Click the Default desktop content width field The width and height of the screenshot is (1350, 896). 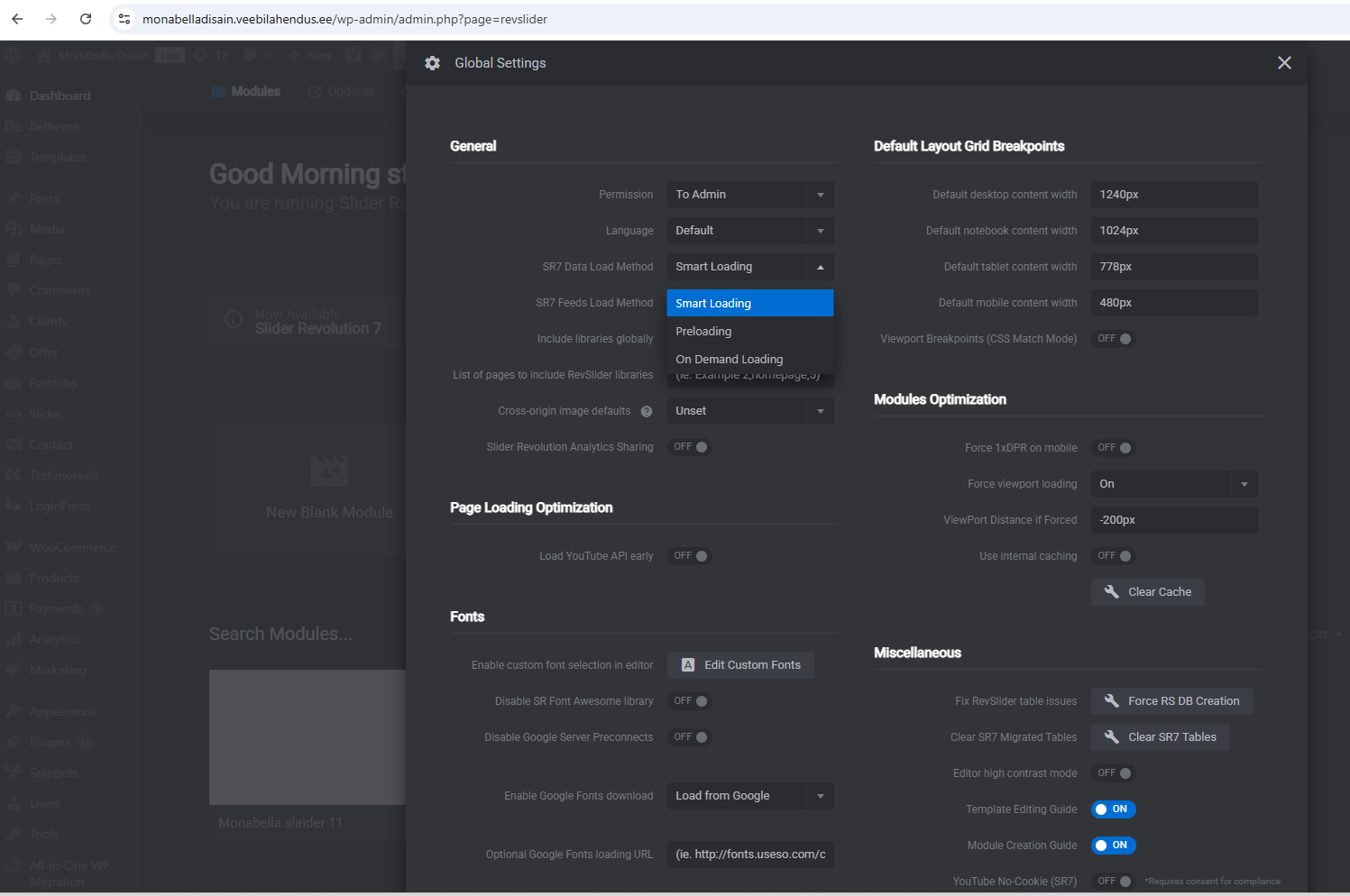pos(1173,195)
